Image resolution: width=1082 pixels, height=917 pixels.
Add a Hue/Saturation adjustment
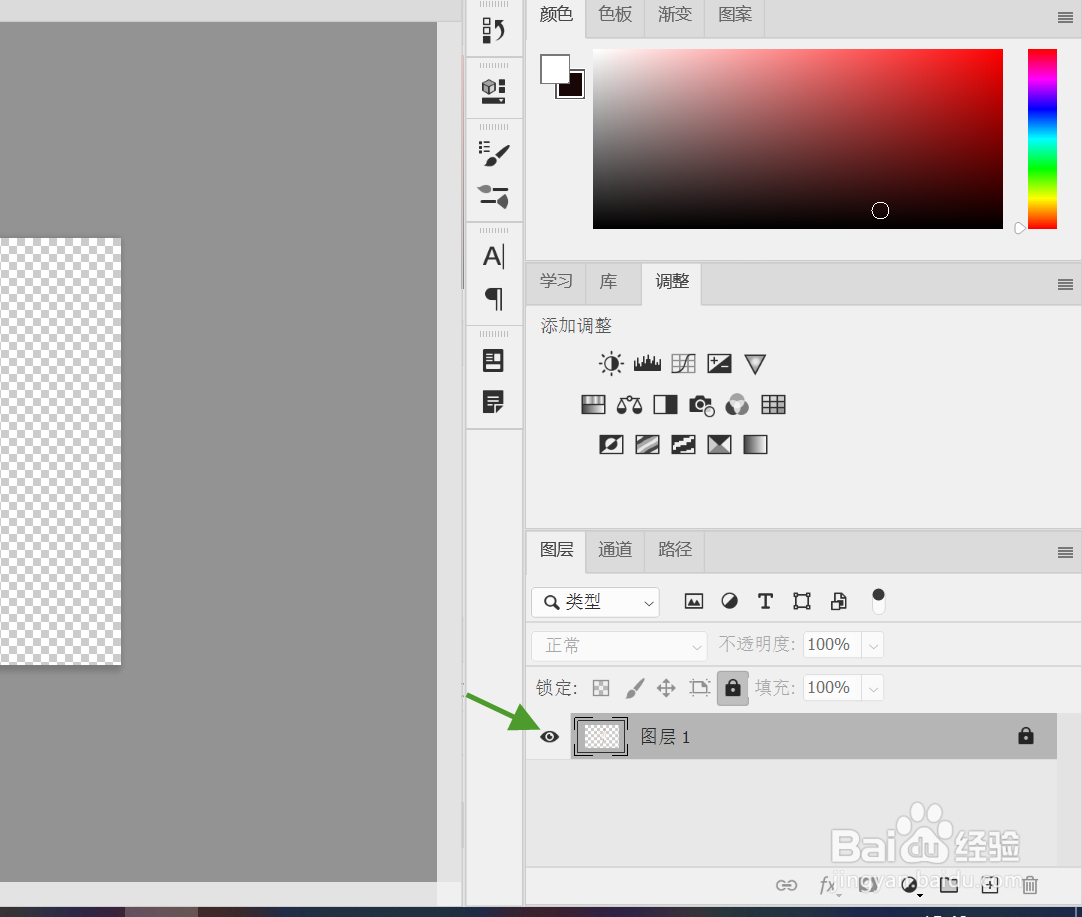[x=593, y=404]
